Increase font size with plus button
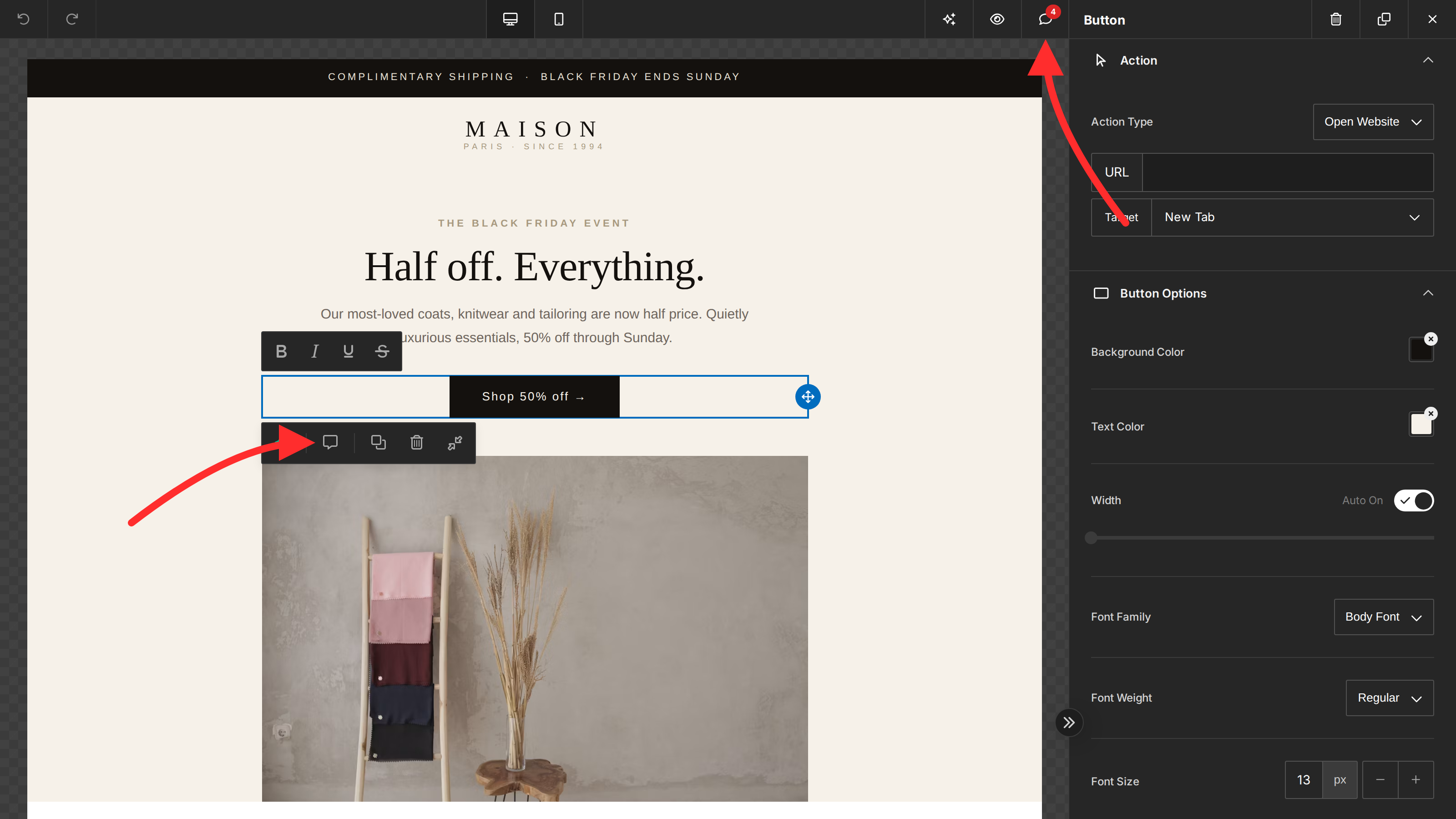 point(1416,780)
